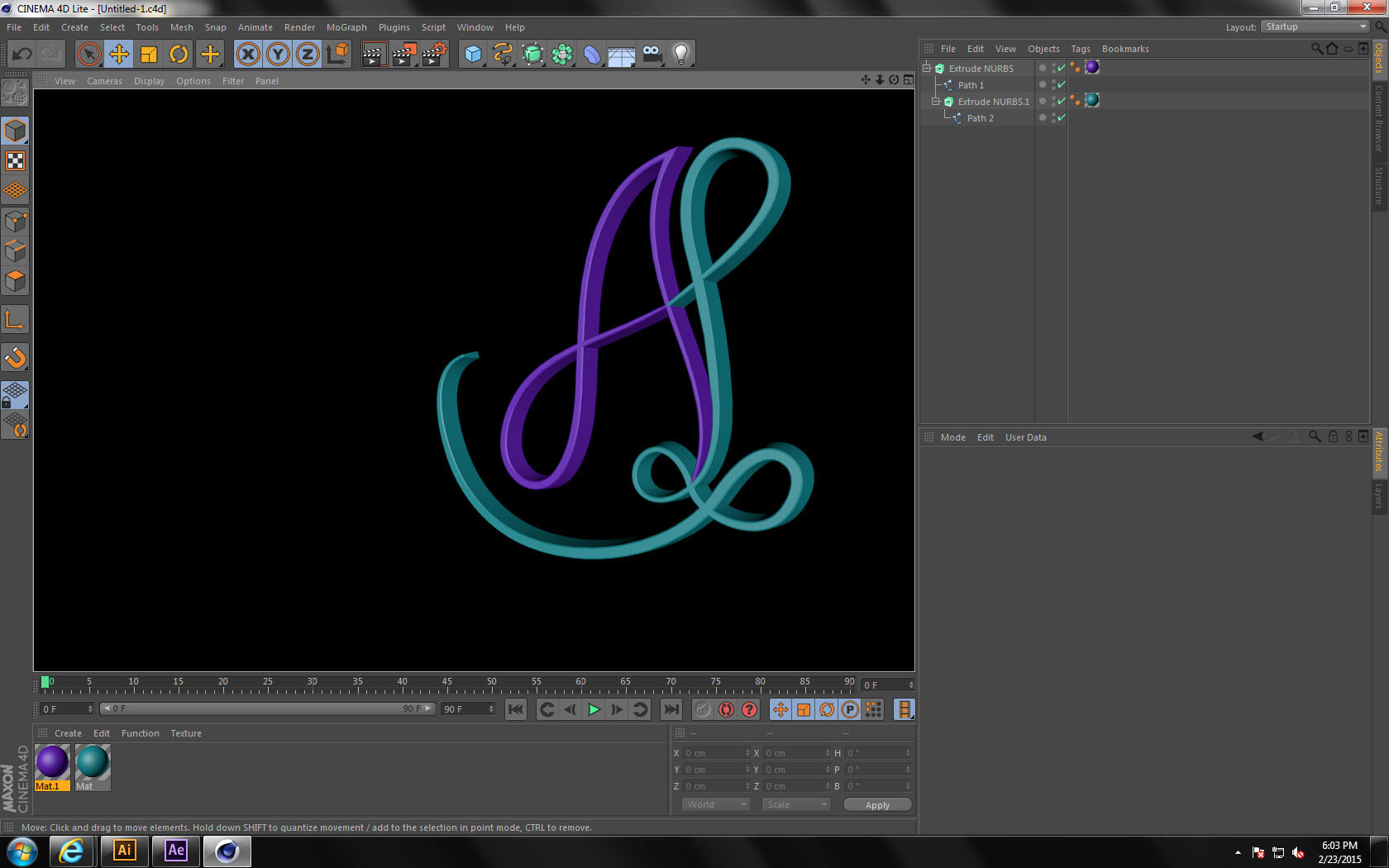Toggle visibility dots for Path 1
This screenshot has height=868, width=1389.
pos(1053,84)
